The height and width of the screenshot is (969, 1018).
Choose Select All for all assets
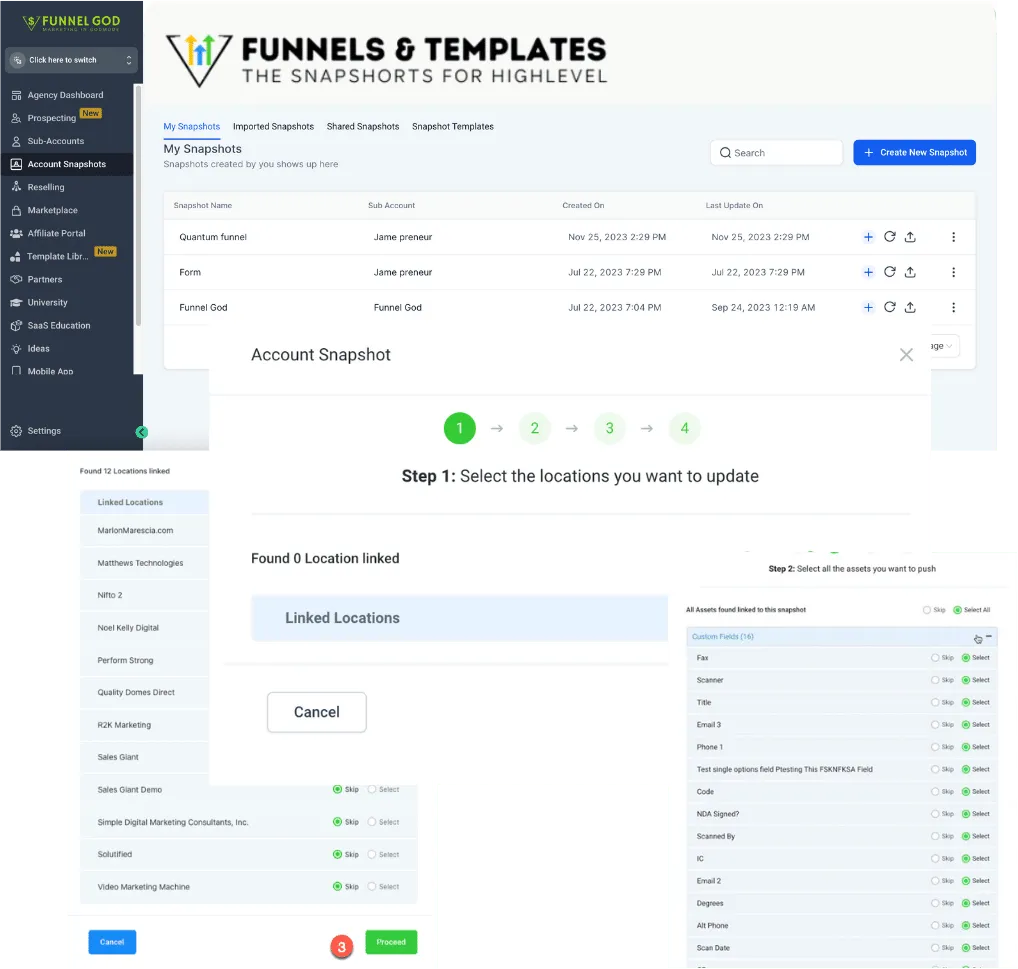tap(958, 610)
